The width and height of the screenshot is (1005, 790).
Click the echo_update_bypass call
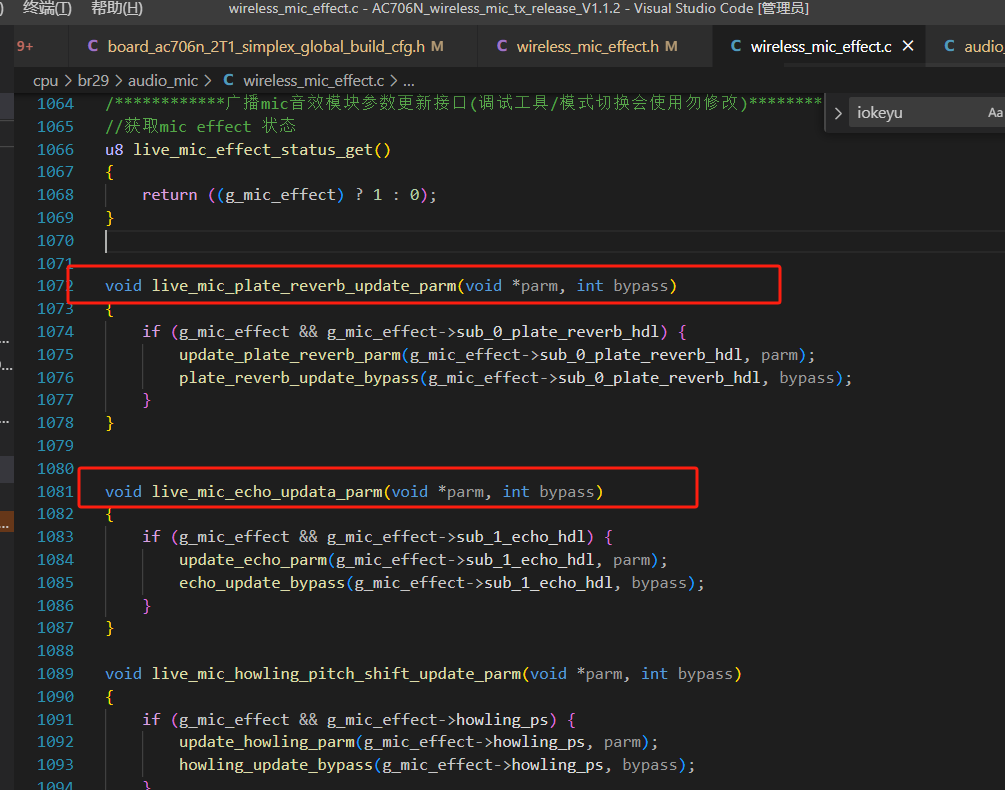point(262,583)
